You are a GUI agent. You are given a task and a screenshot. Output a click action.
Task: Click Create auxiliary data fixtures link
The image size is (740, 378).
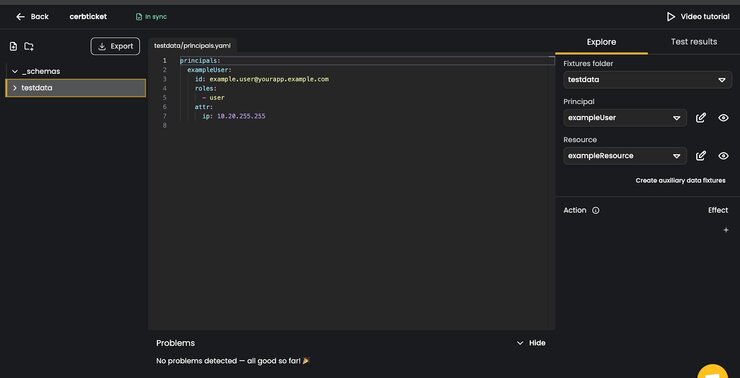point(680,180)
